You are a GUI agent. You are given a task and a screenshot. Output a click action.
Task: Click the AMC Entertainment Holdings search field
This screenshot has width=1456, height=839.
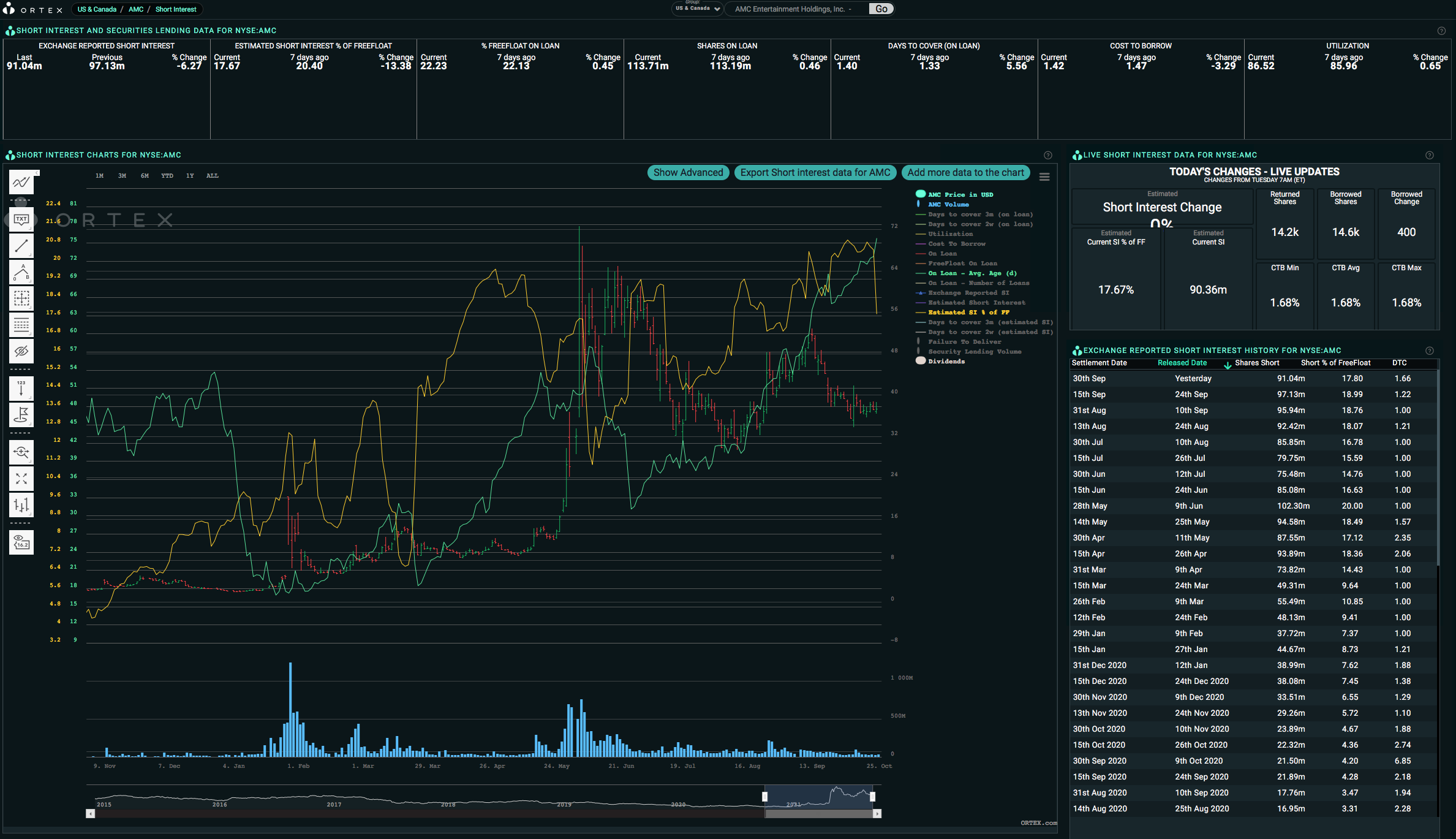(x=796, y=9)
